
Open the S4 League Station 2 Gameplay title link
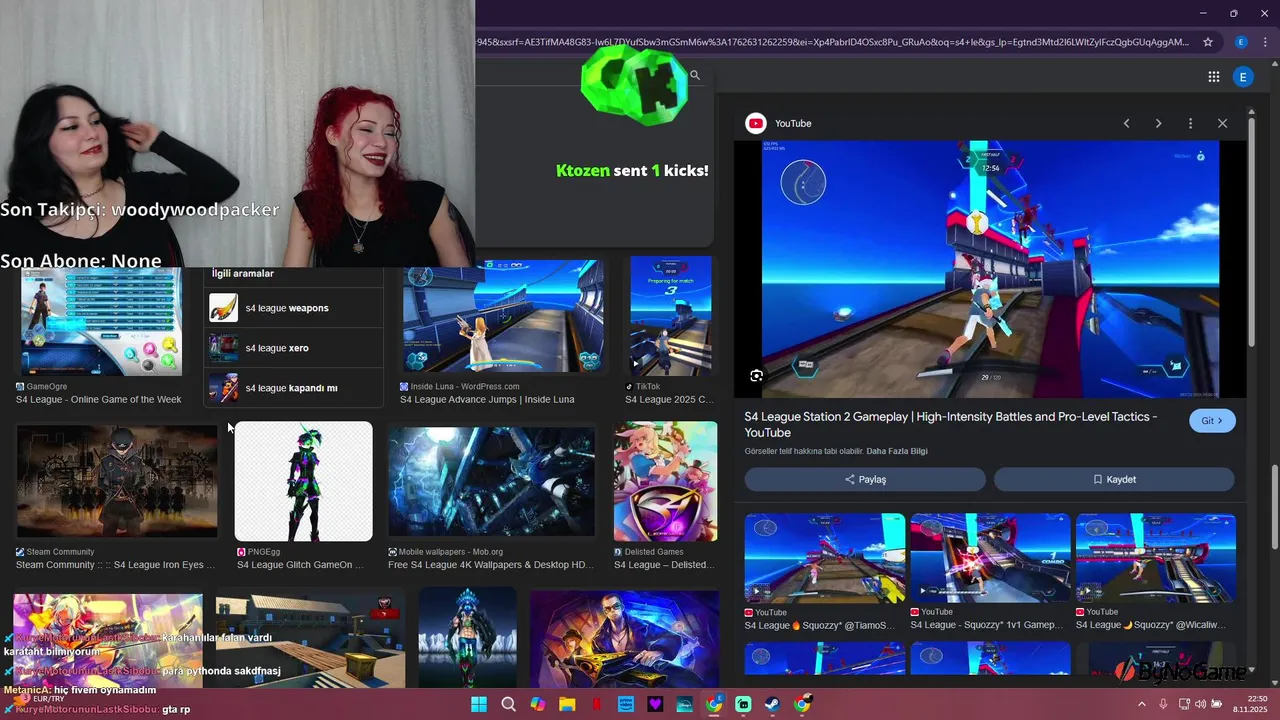click(951, 424)
